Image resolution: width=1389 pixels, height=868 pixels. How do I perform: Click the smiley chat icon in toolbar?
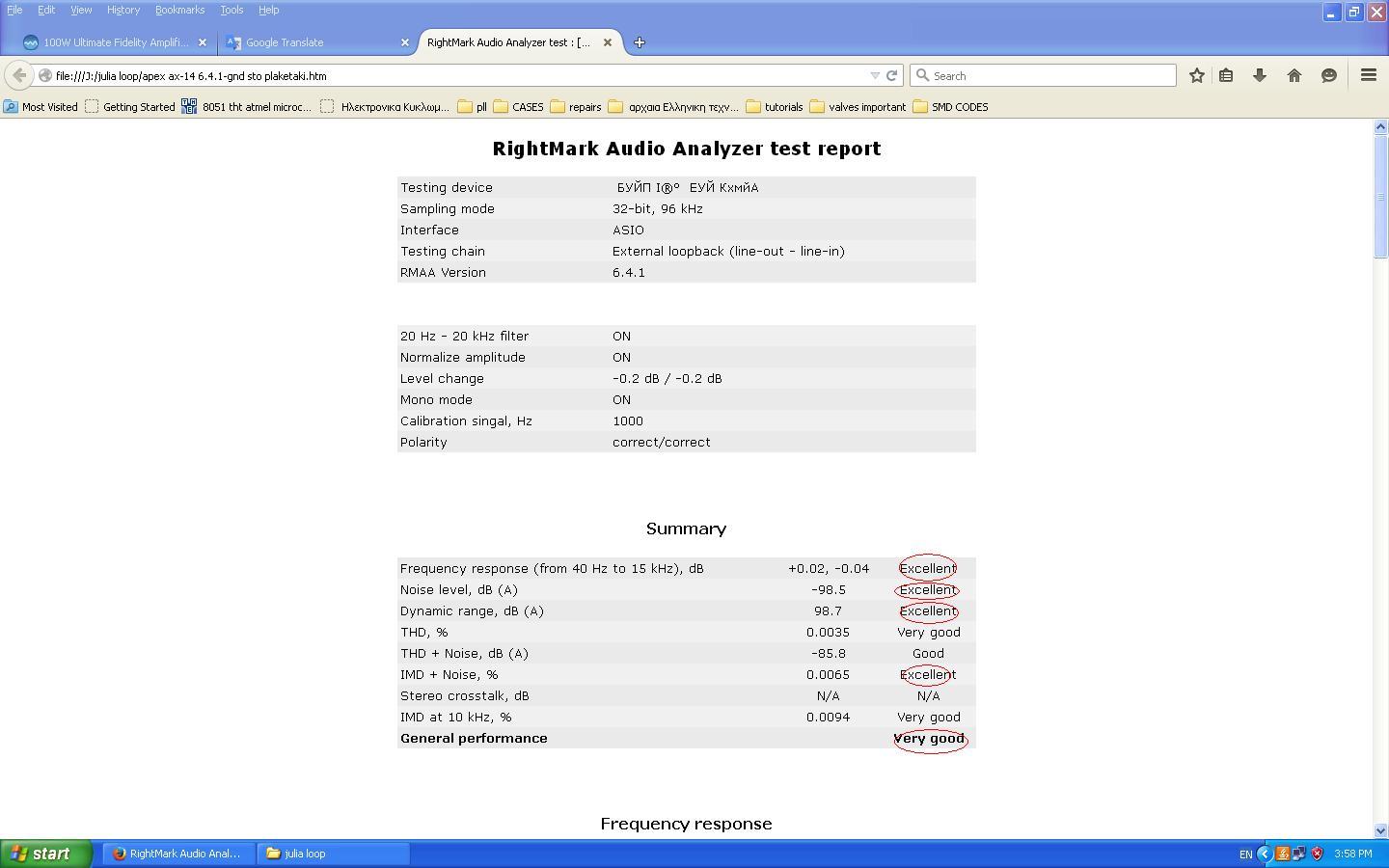point(1329,75)
